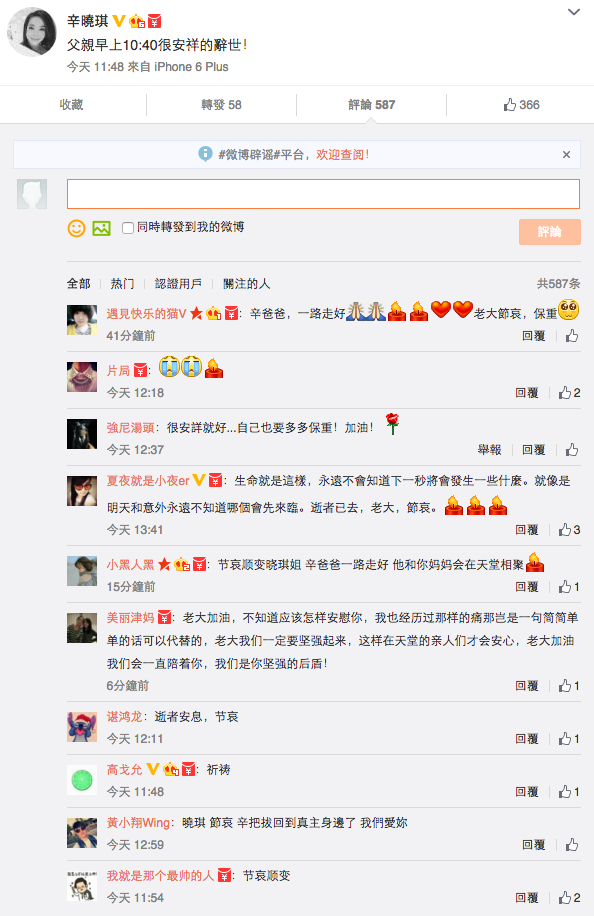Image resolution: width=594 pixels, height=916 pixels.
Task: Click the insert image icon
Action: (102, 228)
